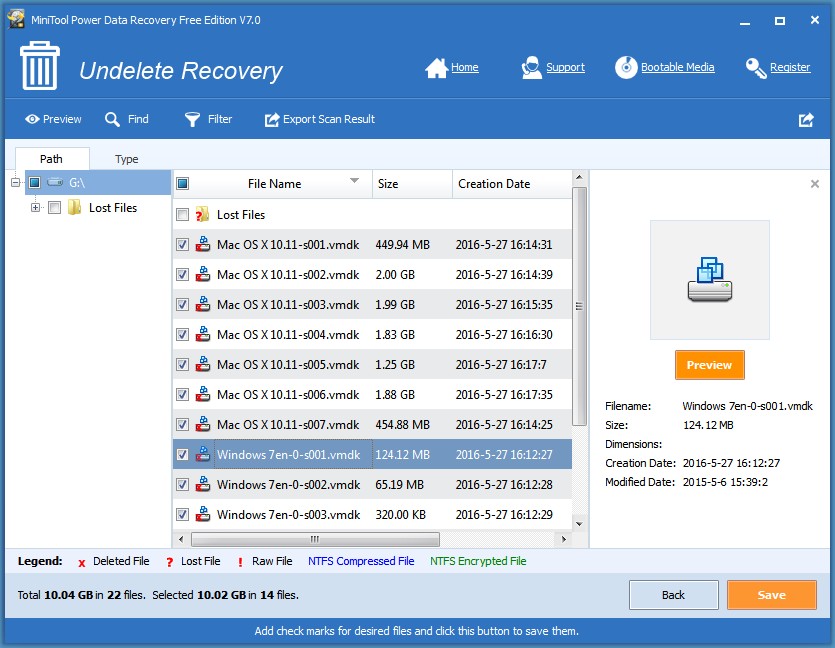Click the horizontal scrollbar thumb of file list
This screenshot has height=648, width=835.
coord(315,539)
